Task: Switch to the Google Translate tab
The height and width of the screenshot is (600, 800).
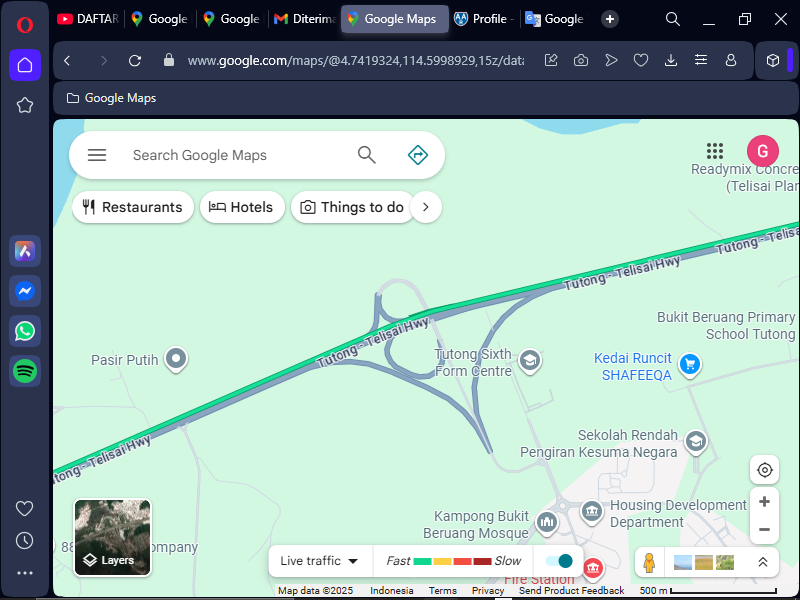Action: click(x=554, y=19)
